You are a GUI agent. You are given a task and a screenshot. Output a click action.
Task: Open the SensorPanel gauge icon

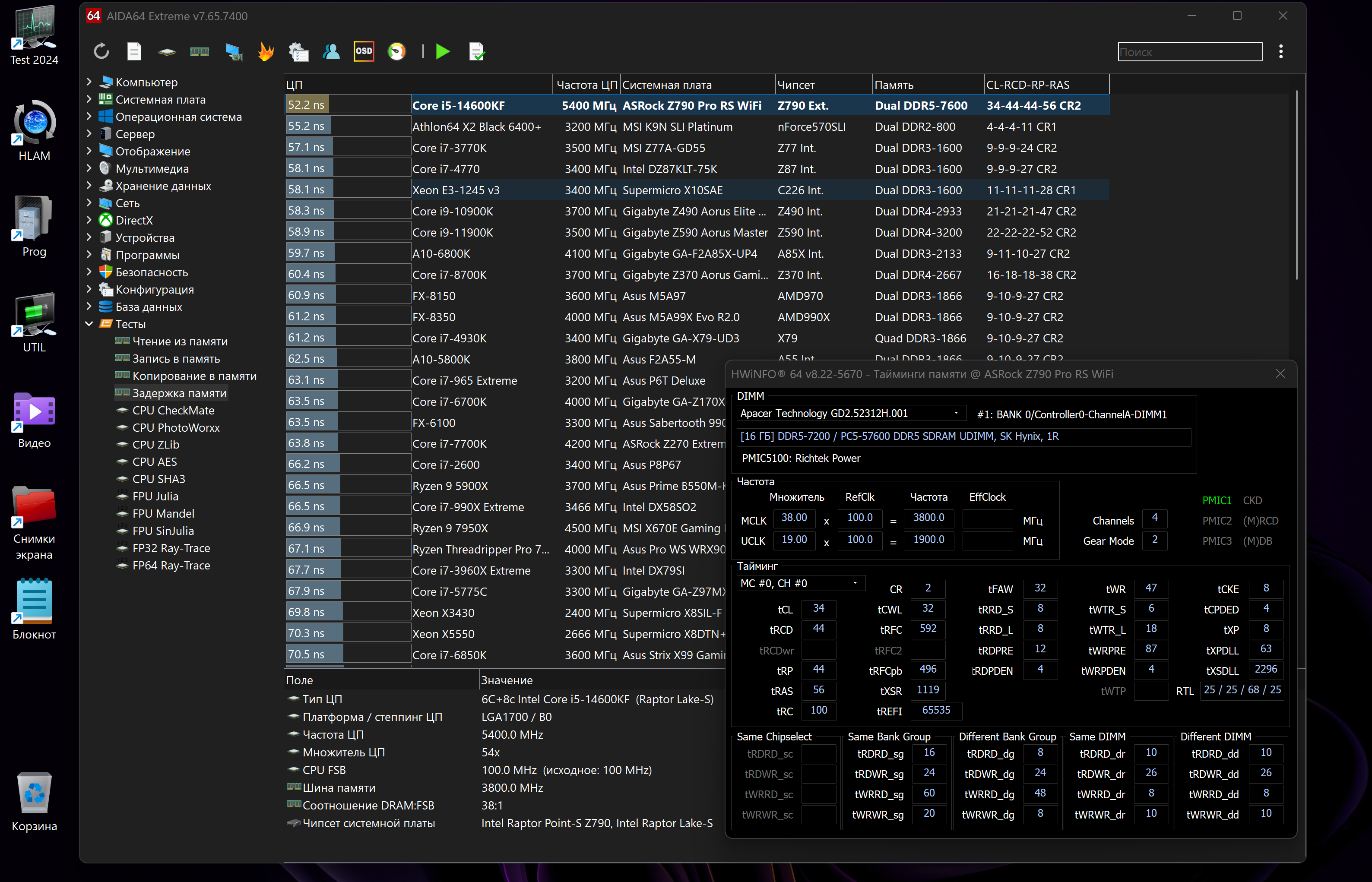396,51
